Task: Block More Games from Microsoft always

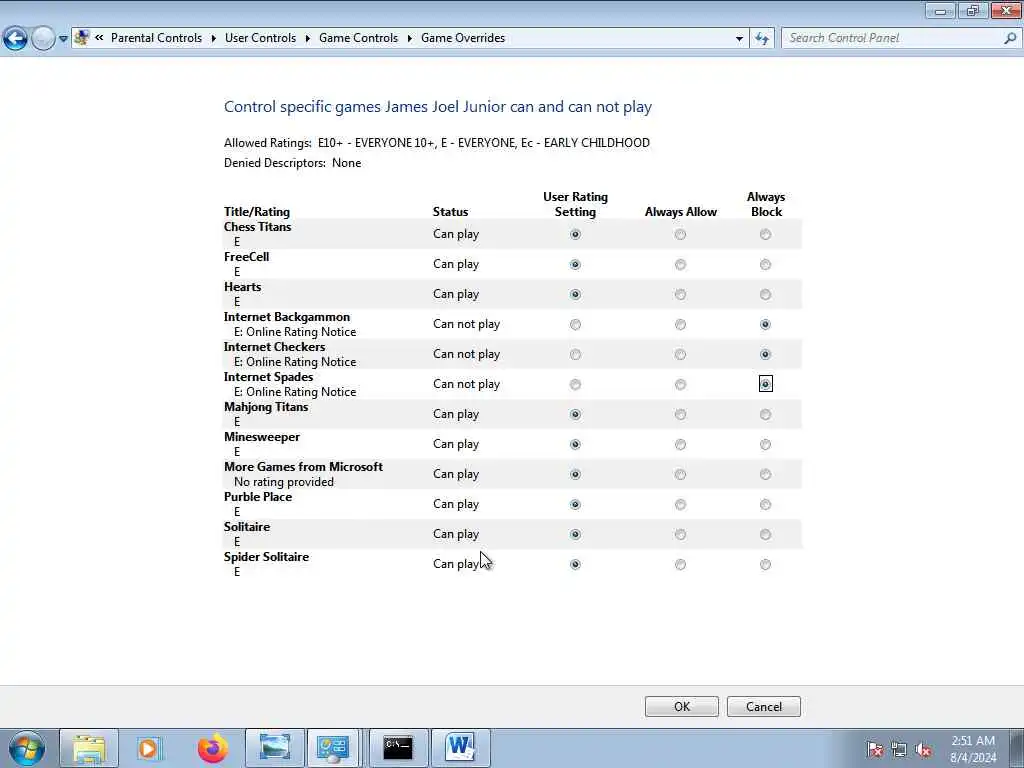Action: (x=765, y=475)
